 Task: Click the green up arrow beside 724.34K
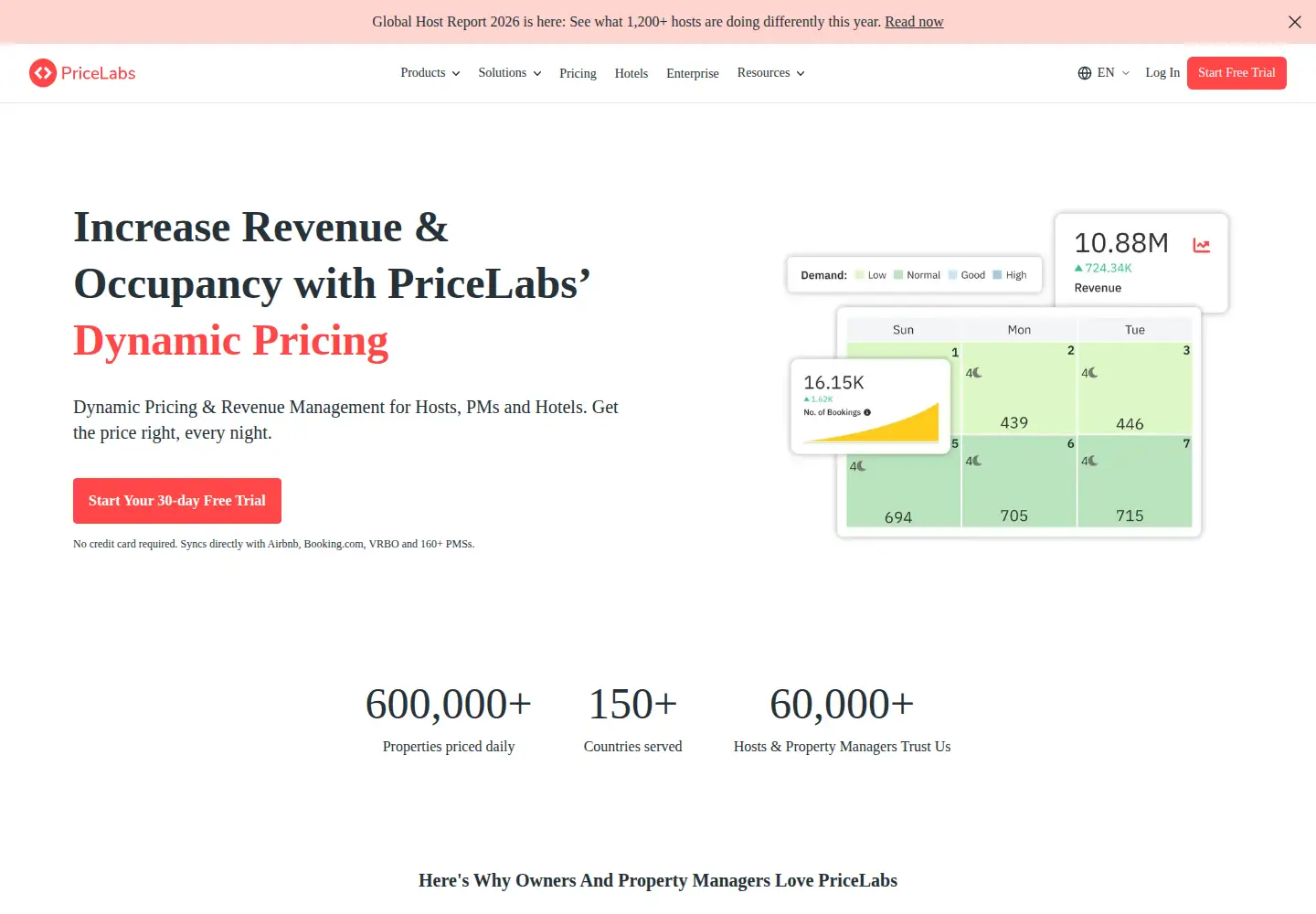tap(1078, 268)
